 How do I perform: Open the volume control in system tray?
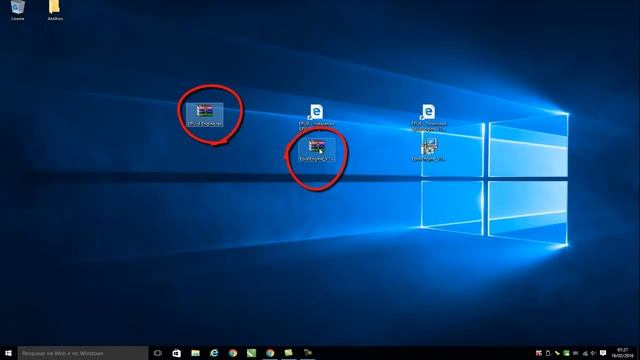593,353
